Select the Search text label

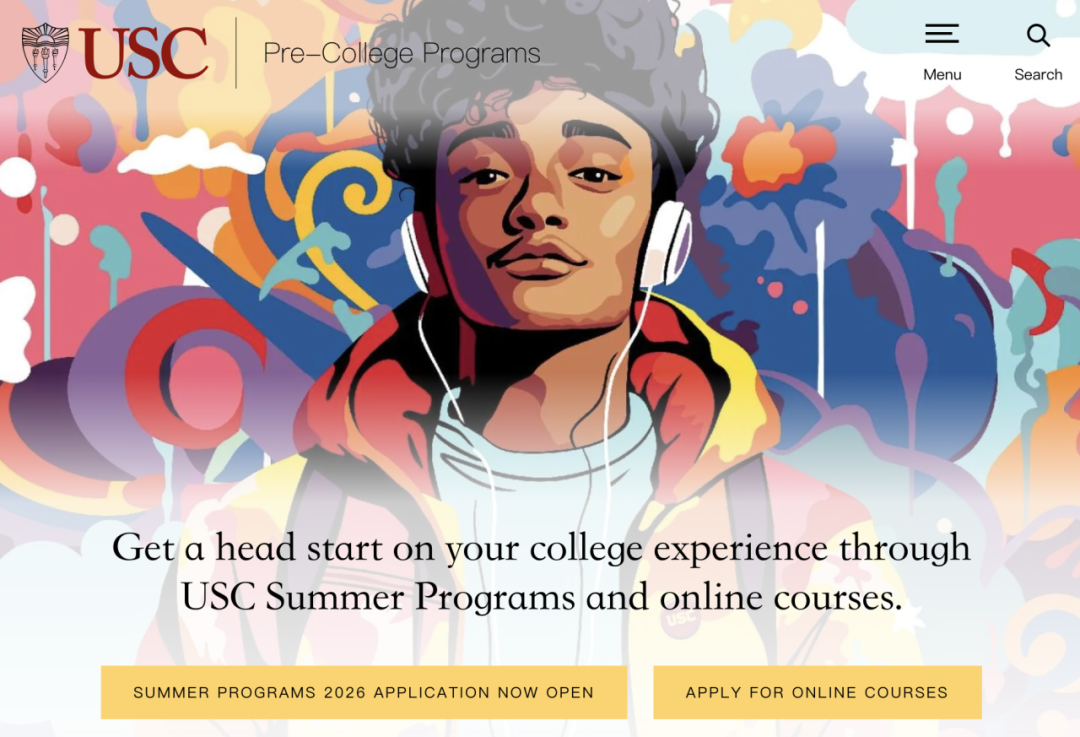(x=1038, y=75)
